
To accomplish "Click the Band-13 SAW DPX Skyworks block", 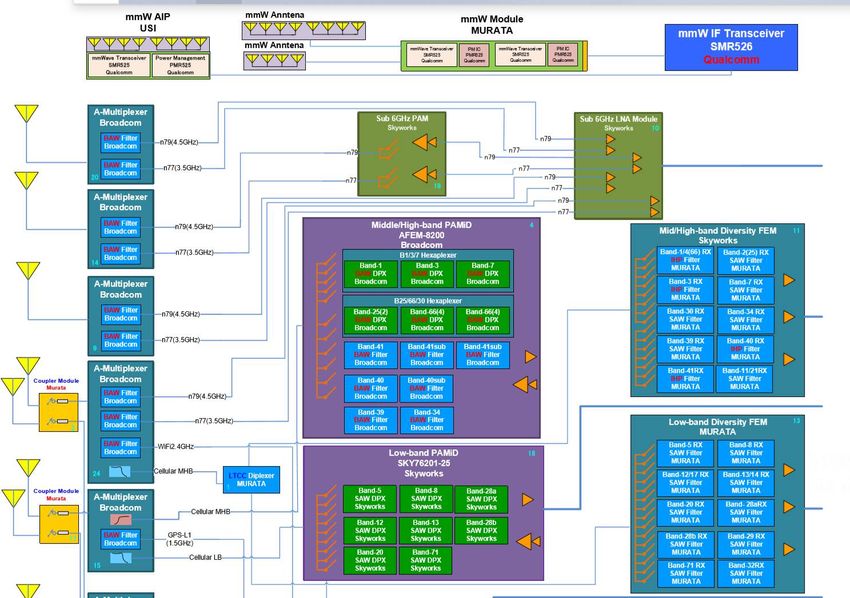I will [x=426, y=531].
